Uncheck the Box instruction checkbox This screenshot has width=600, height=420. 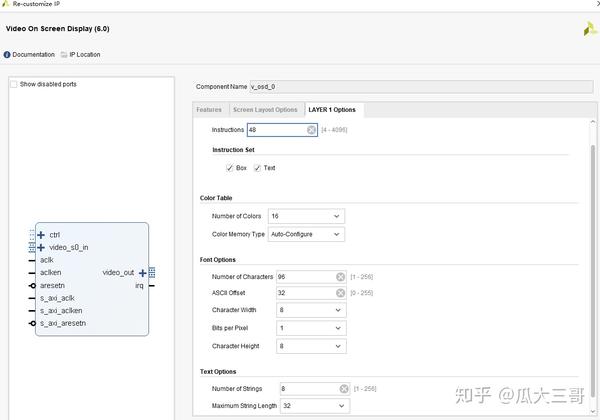(230, 168)
